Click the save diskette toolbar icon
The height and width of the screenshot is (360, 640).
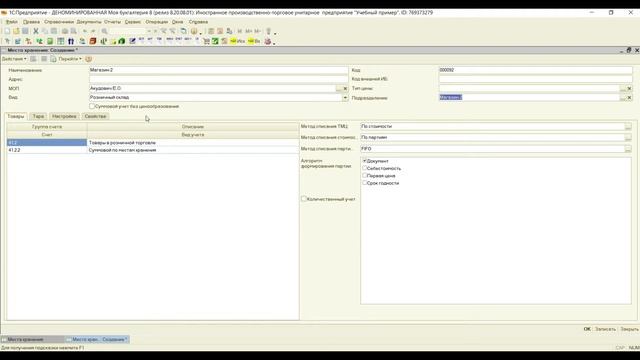pos(25,31)
